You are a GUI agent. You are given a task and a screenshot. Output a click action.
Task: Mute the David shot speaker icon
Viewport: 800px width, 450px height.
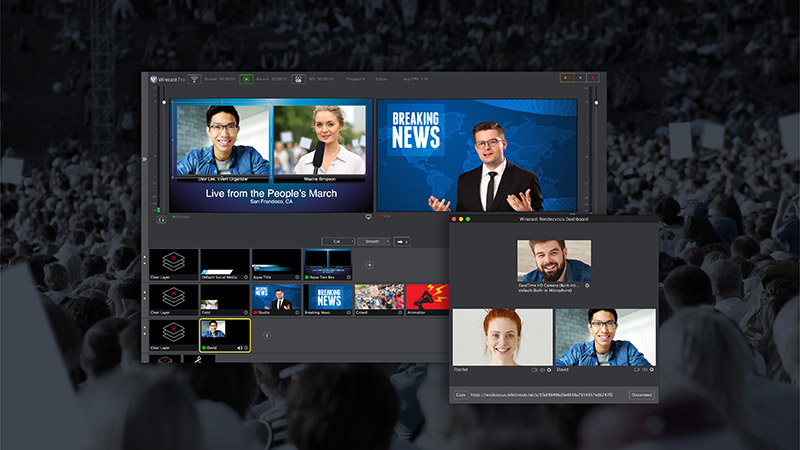[x=239, y=348]
